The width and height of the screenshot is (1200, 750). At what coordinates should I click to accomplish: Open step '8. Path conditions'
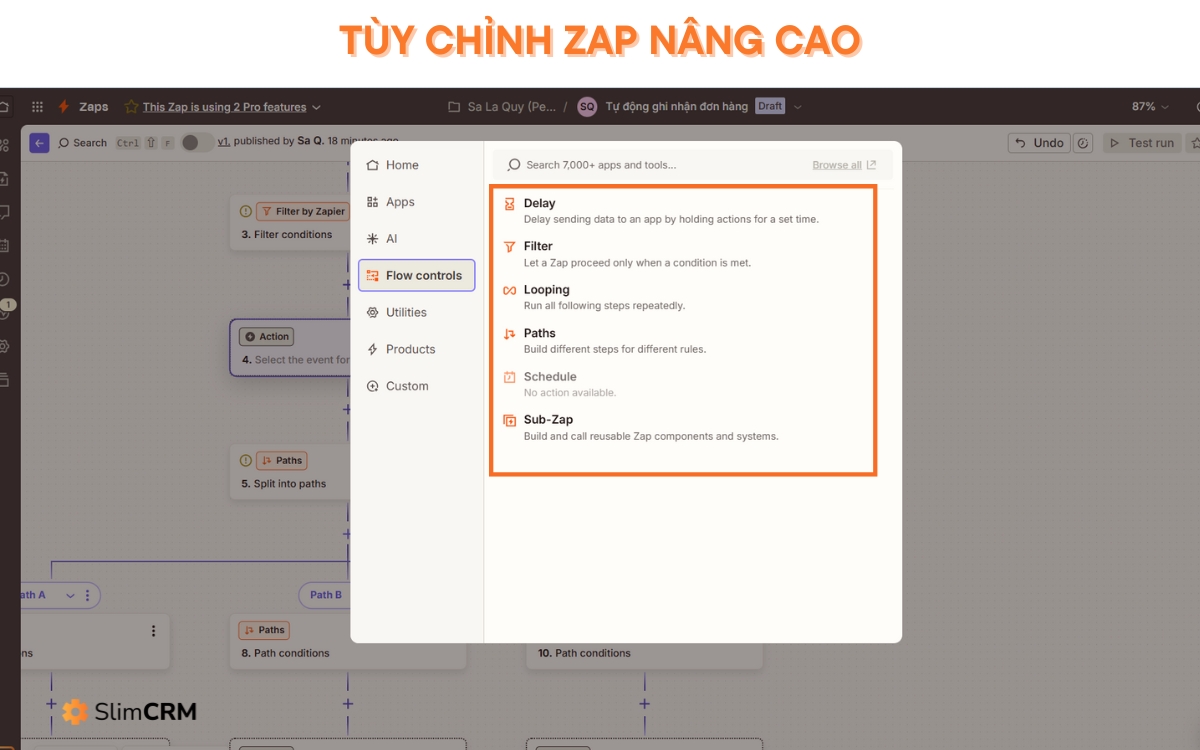348,641
